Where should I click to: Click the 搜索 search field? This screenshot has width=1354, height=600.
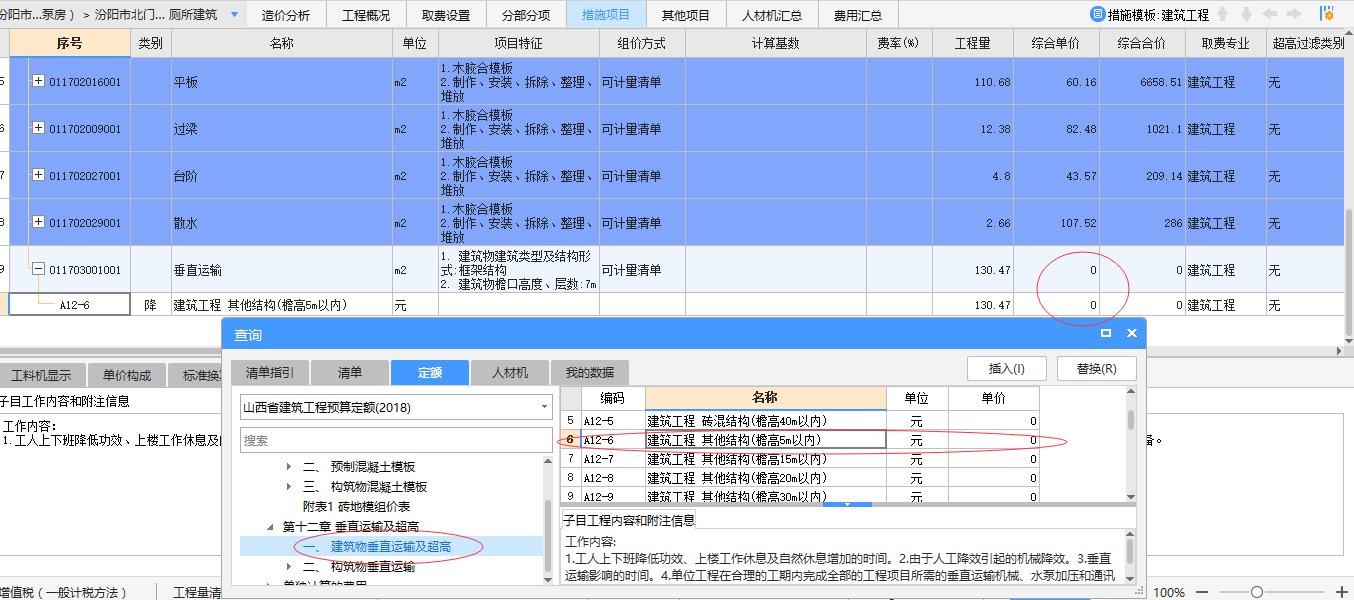tap(396, 440)
